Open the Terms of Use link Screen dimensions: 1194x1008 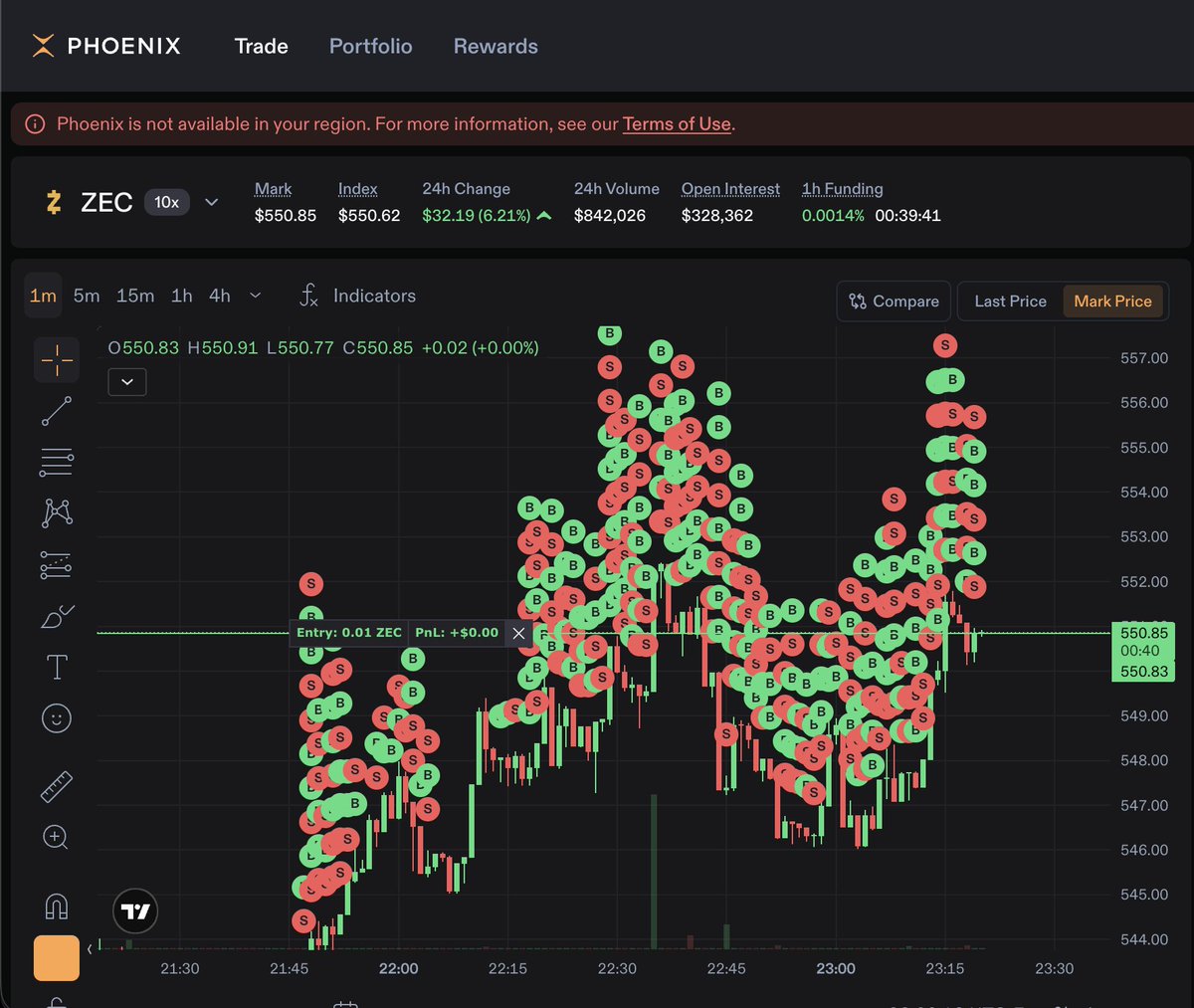(x=677, y=124)
